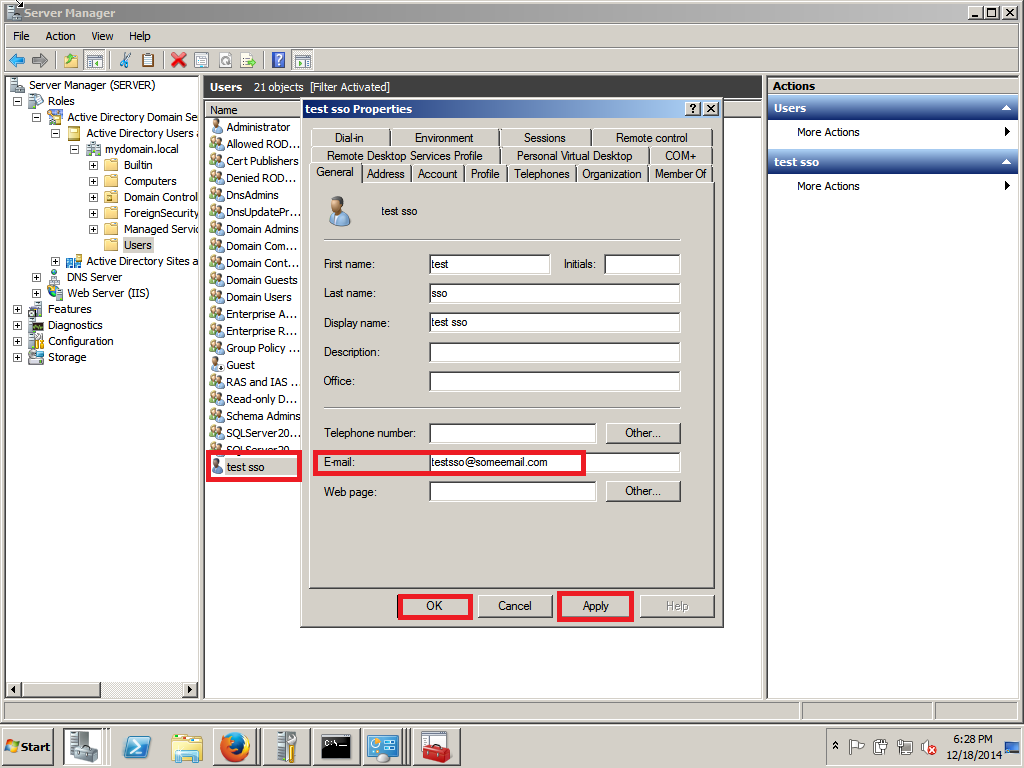The height and width of the screenshot is (768, 1024).
Task: Open the Action Center flag in system tray
Action: click(856, 747)
